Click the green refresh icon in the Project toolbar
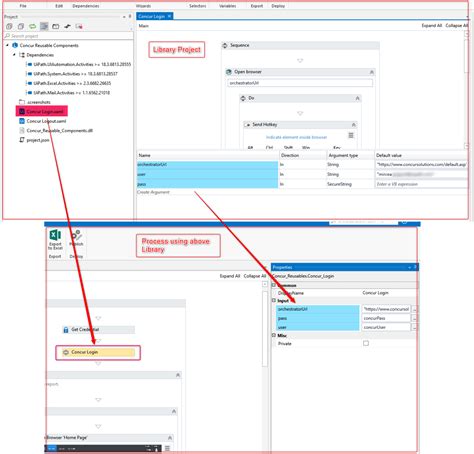Screen dimensions: 474x454 click(x=32, y=26)
